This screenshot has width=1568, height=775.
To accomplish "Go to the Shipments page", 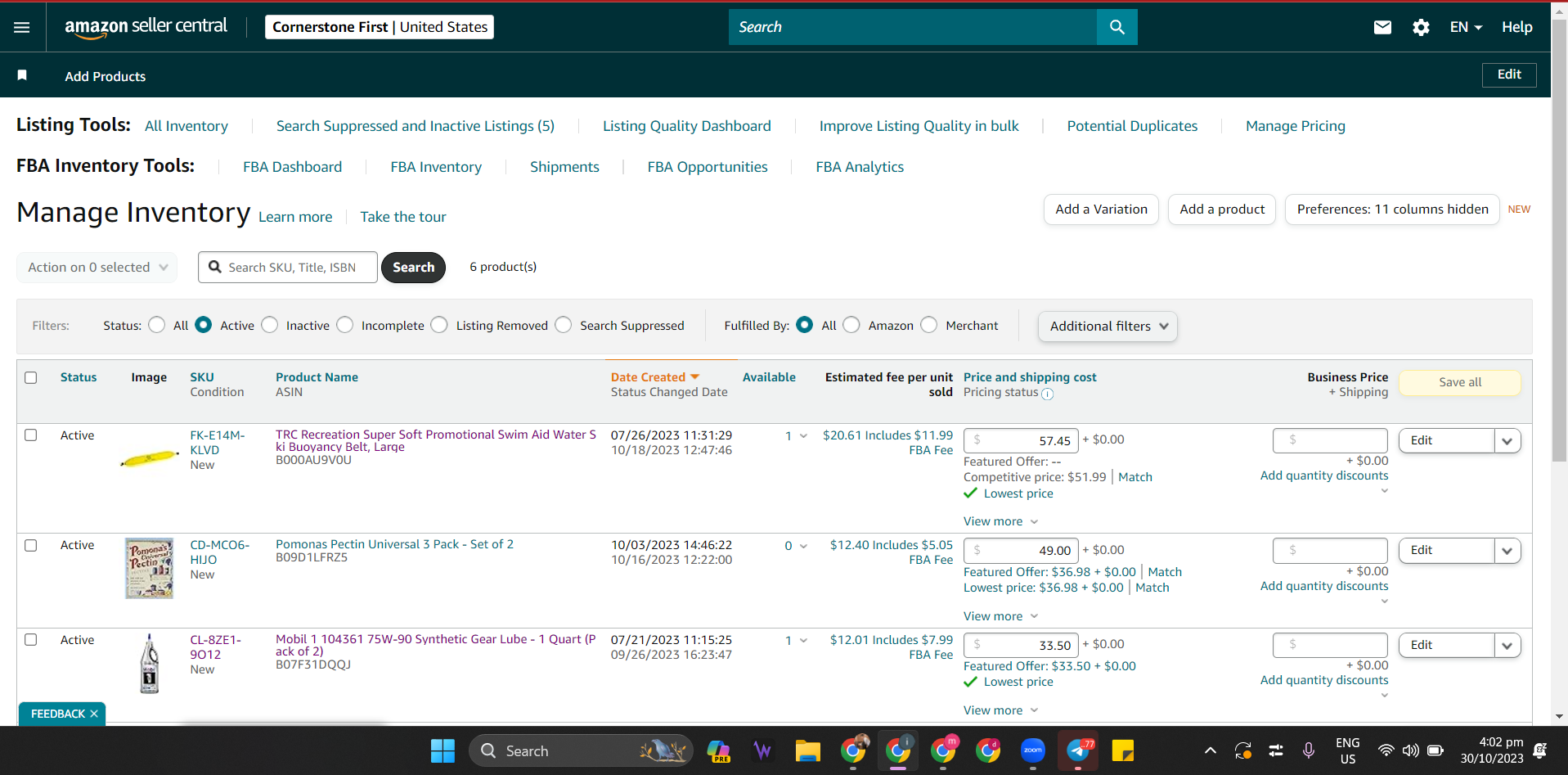I will (x=564, y=167).
